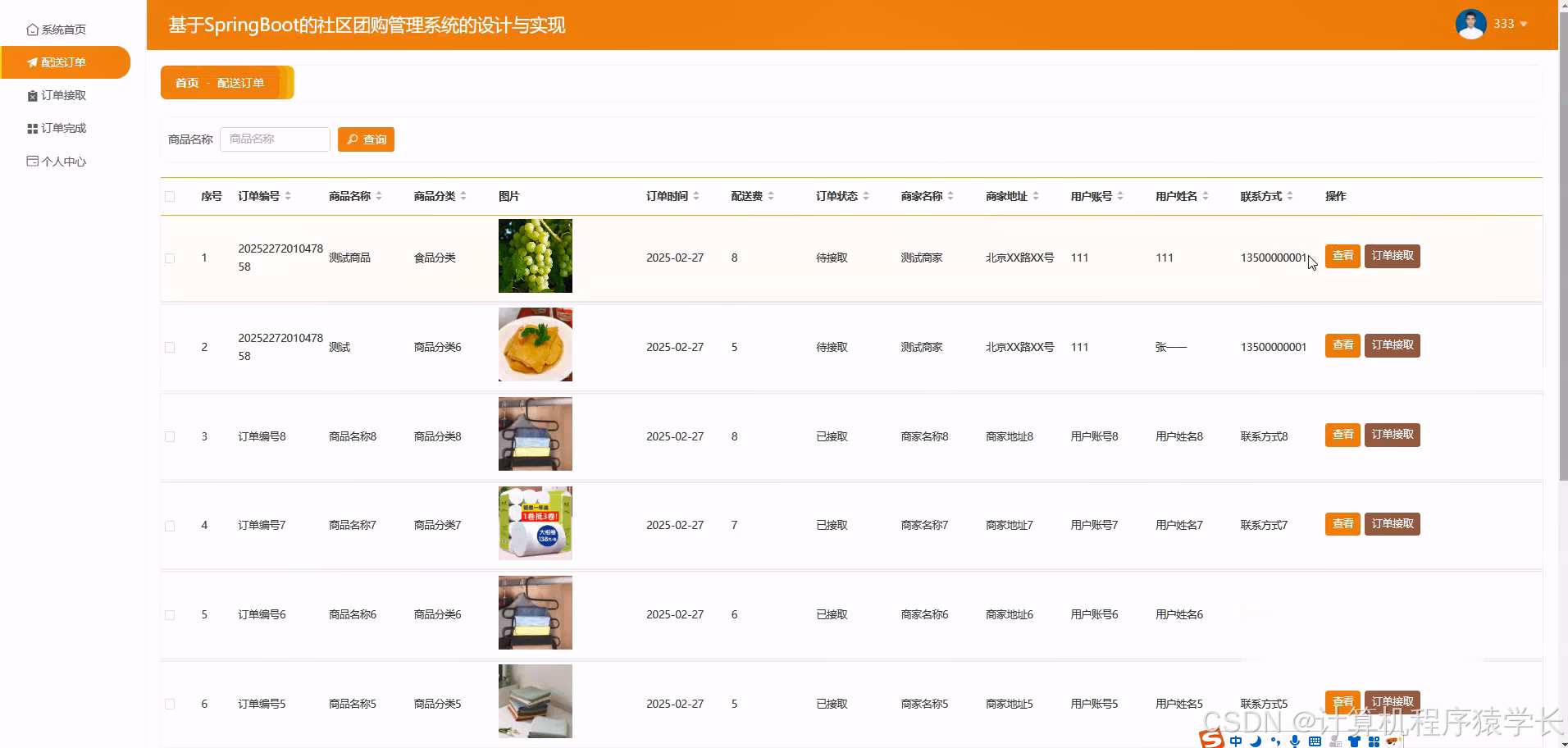Click the 订单接取 clipboard icon
The height and width of the screenshot is (748, 1568).
pyautogui.click(x=32, y=96)
